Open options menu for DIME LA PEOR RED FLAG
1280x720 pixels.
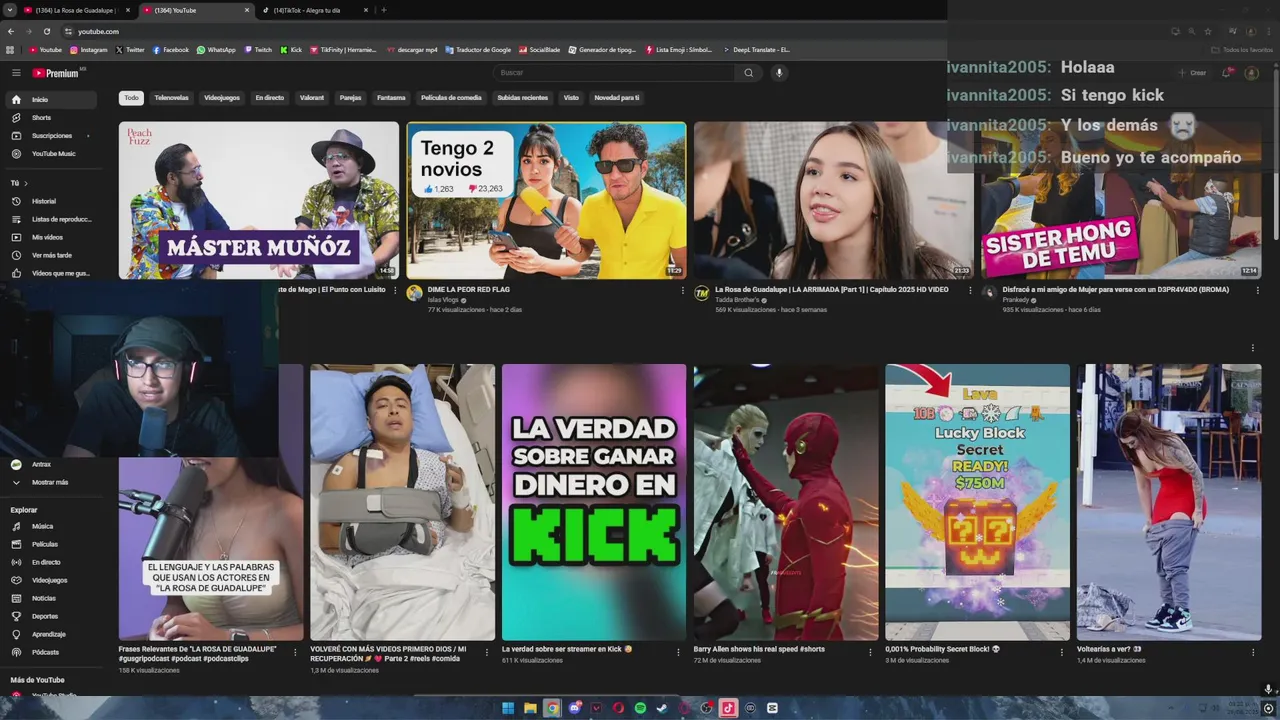tap(683, 291)
